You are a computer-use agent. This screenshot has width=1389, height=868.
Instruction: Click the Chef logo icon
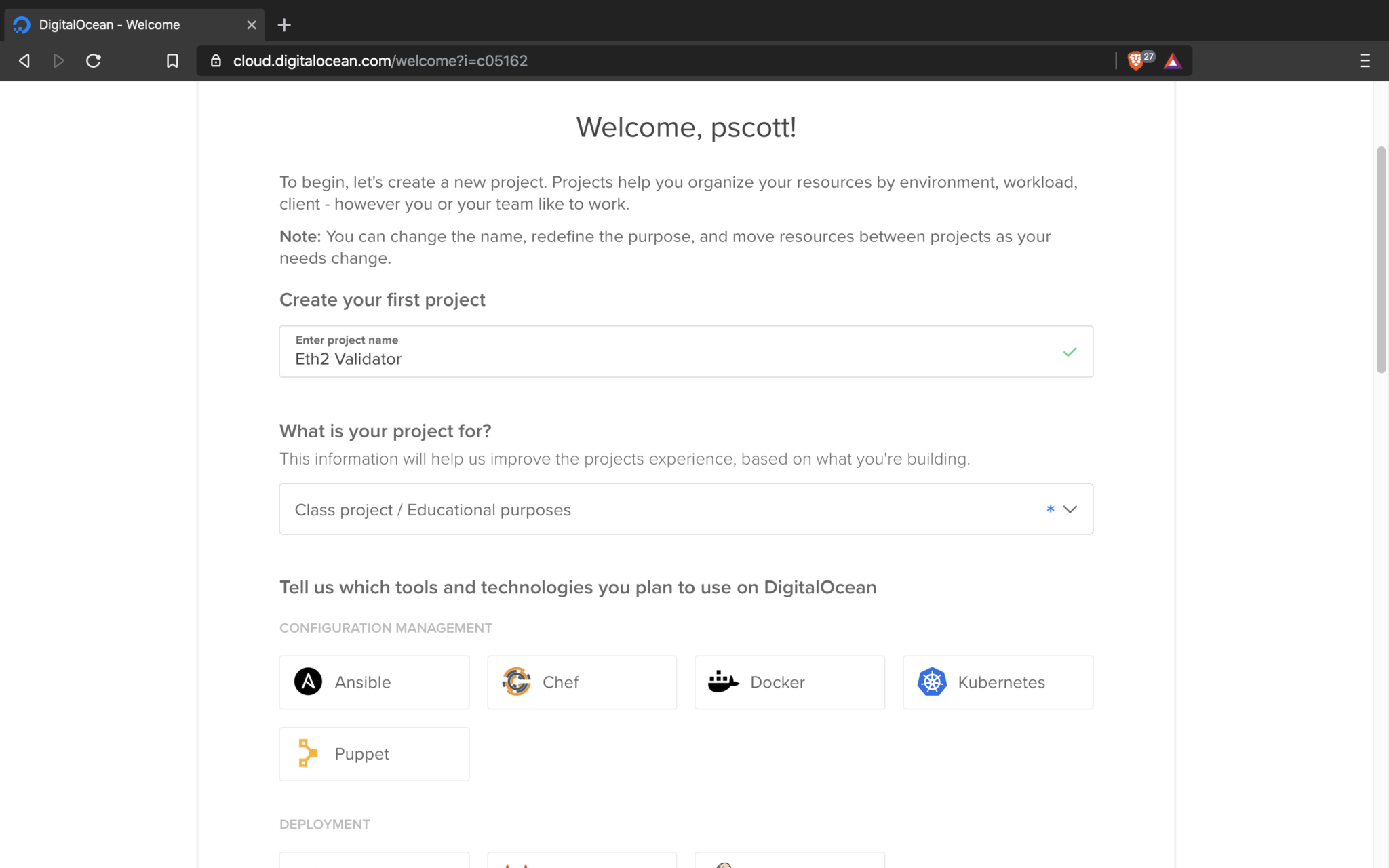[x=516, y=682]
